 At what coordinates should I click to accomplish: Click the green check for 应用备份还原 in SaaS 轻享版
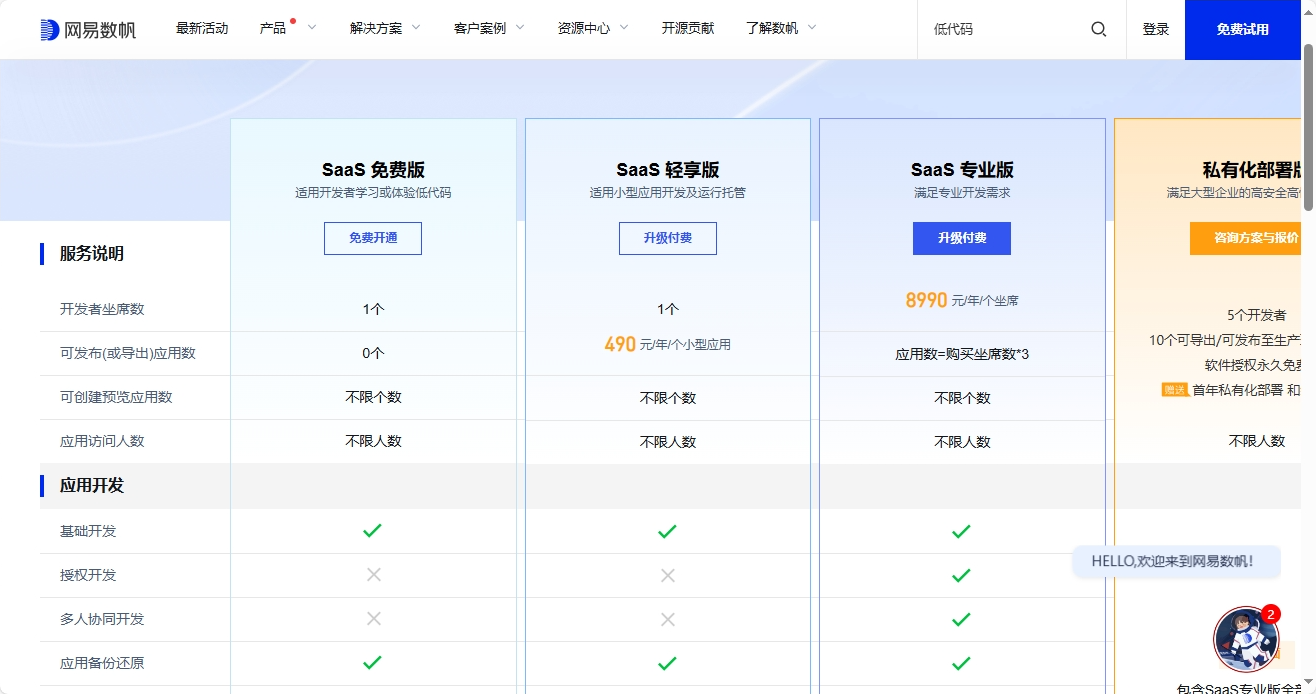(x=667, y=663)
